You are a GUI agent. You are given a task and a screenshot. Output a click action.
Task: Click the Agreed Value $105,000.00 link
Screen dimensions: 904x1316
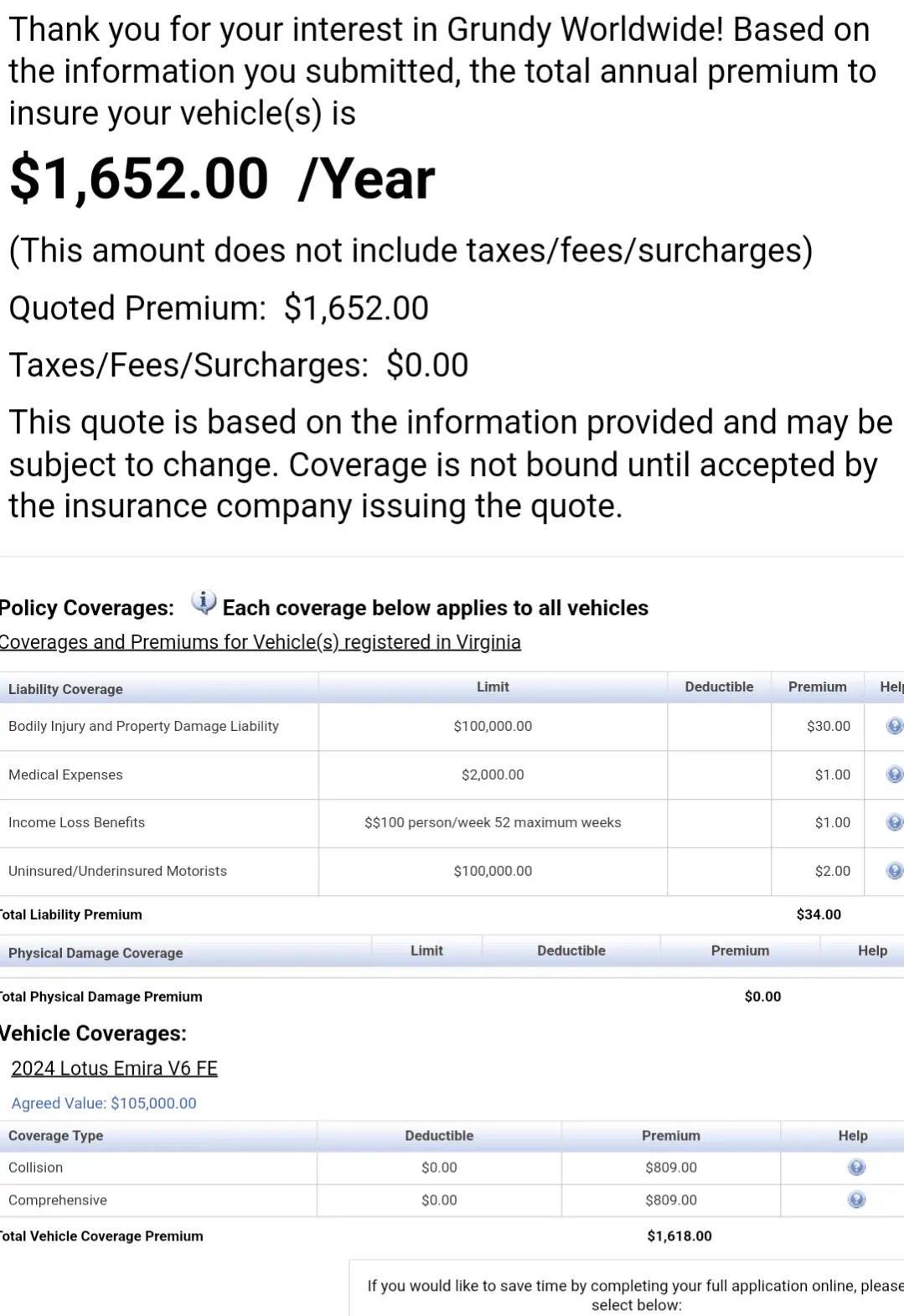[x=104, y=1103]
